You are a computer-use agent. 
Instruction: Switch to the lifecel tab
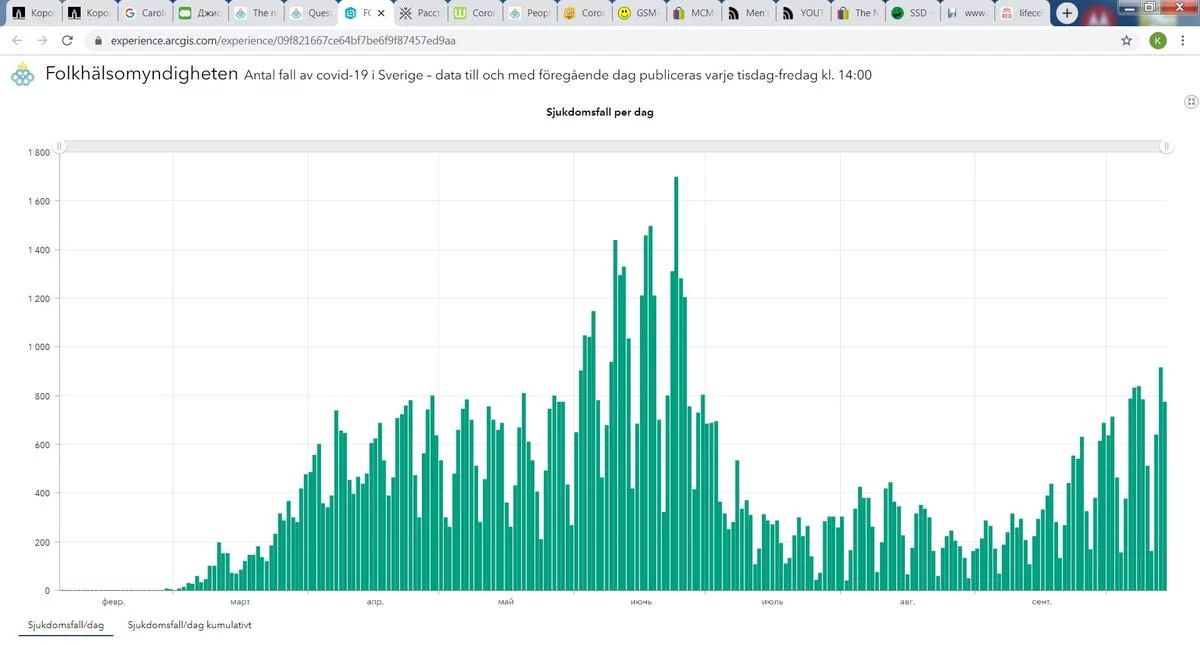pyautogui.click(x=1020, y=14)
